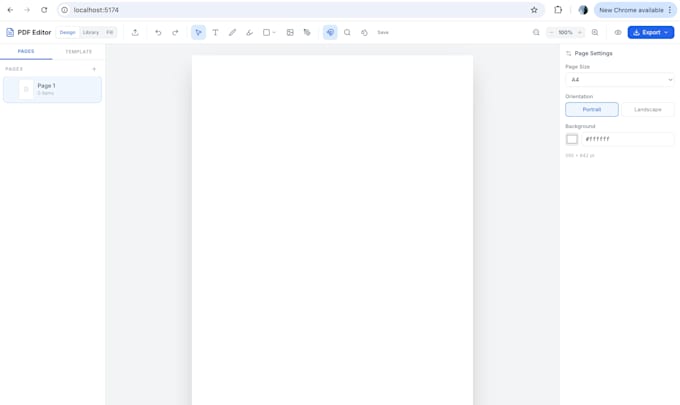
Task: Click New Chrome available button
Action: 635,10
